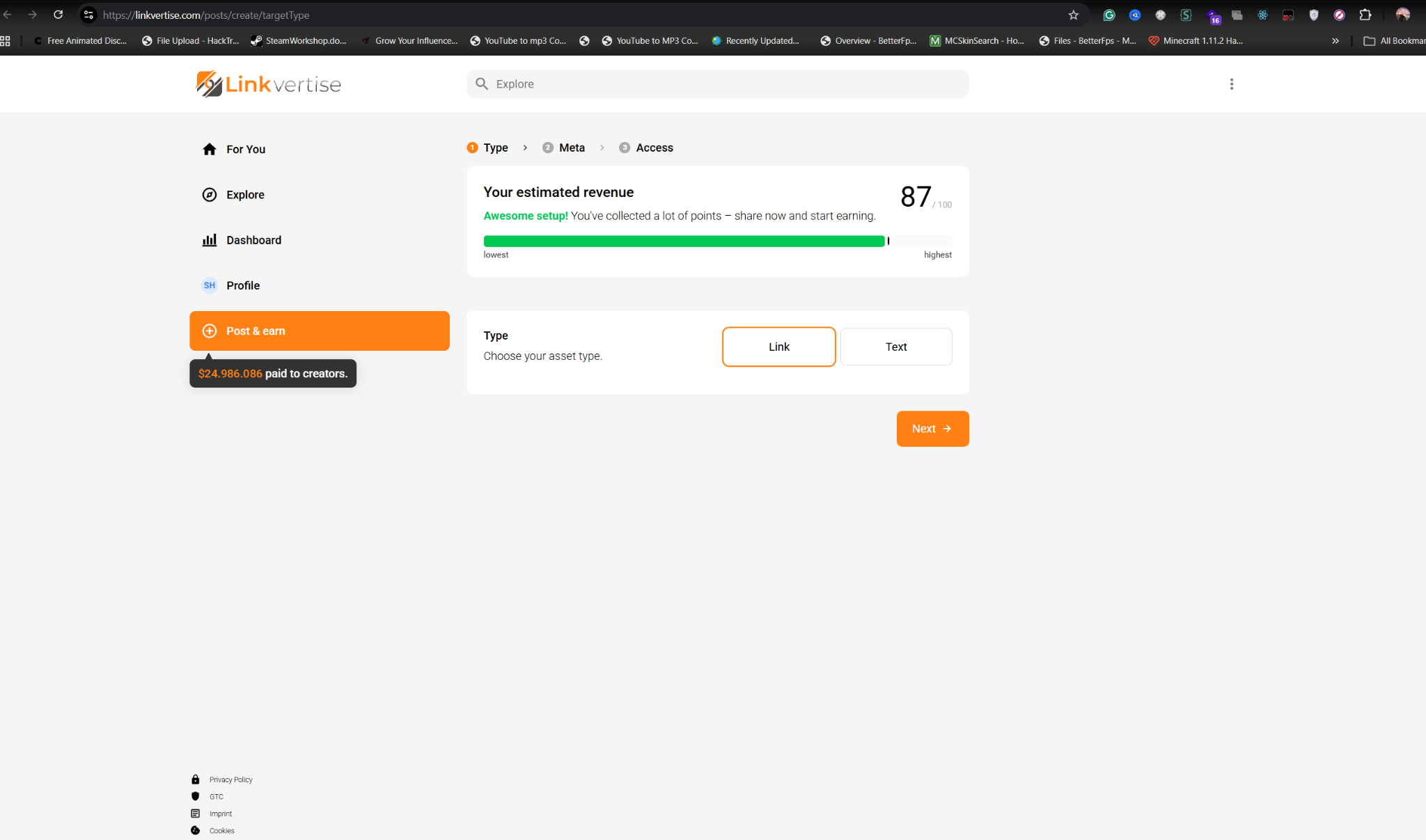Bookmark this page with the star icon

[1074, 15]
